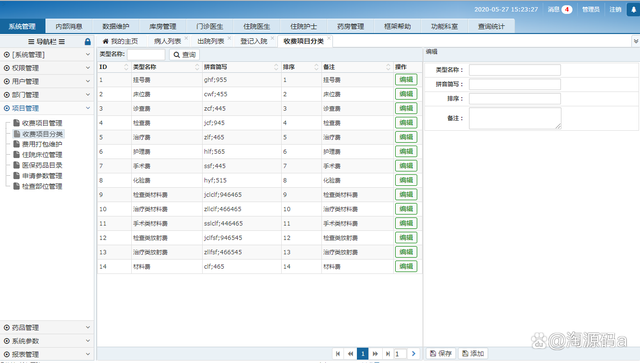
Task: Close the 登记入院 tab
Action: 272,38
